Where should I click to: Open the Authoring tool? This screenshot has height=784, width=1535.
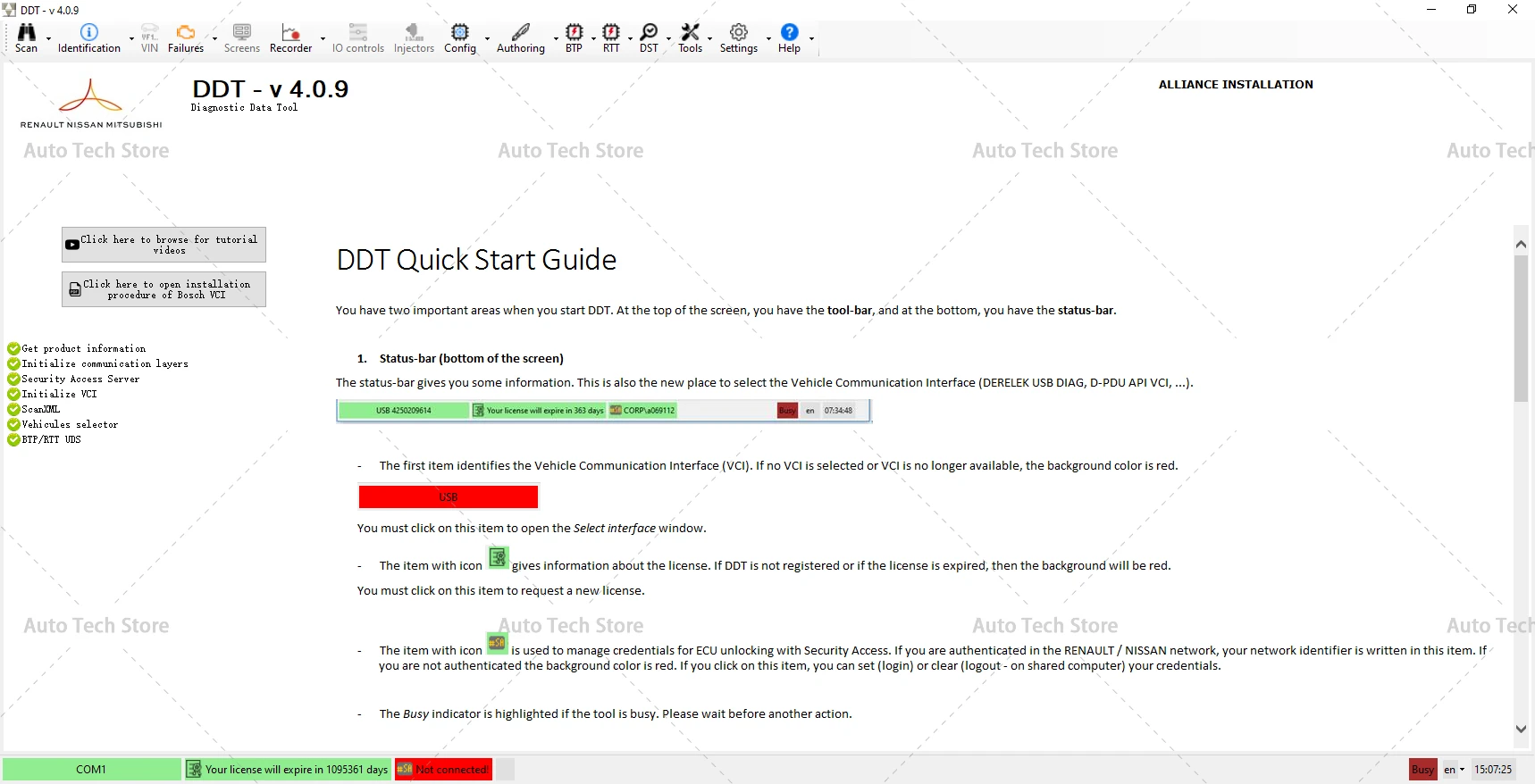[521, 38]
